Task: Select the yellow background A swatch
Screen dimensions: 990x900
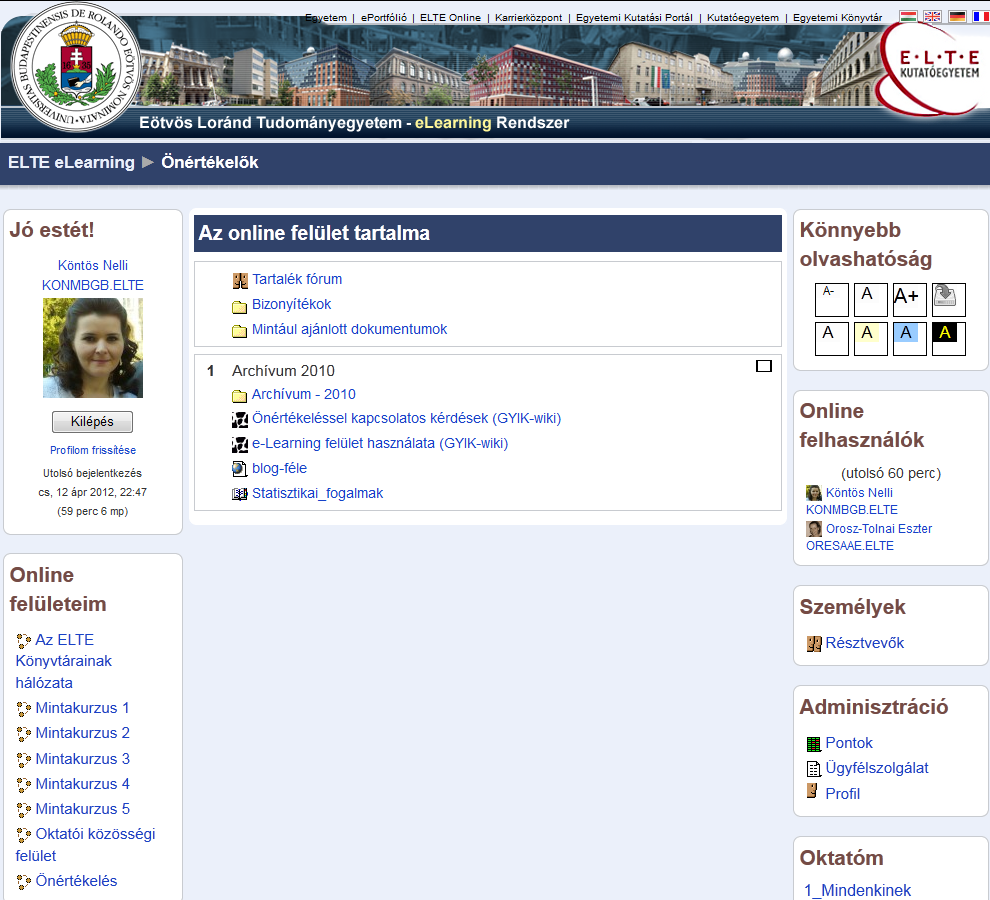Action: point(871,339)
